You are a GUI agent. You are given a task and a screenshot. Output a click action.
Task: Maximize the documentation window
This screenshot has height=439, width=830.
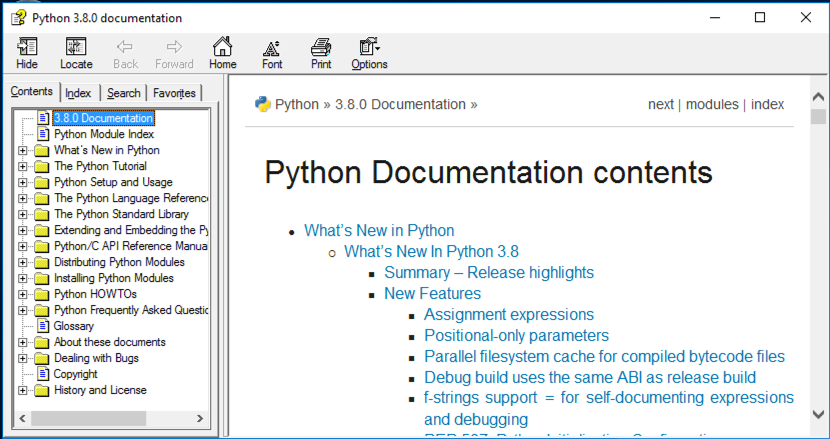point(760,17)
